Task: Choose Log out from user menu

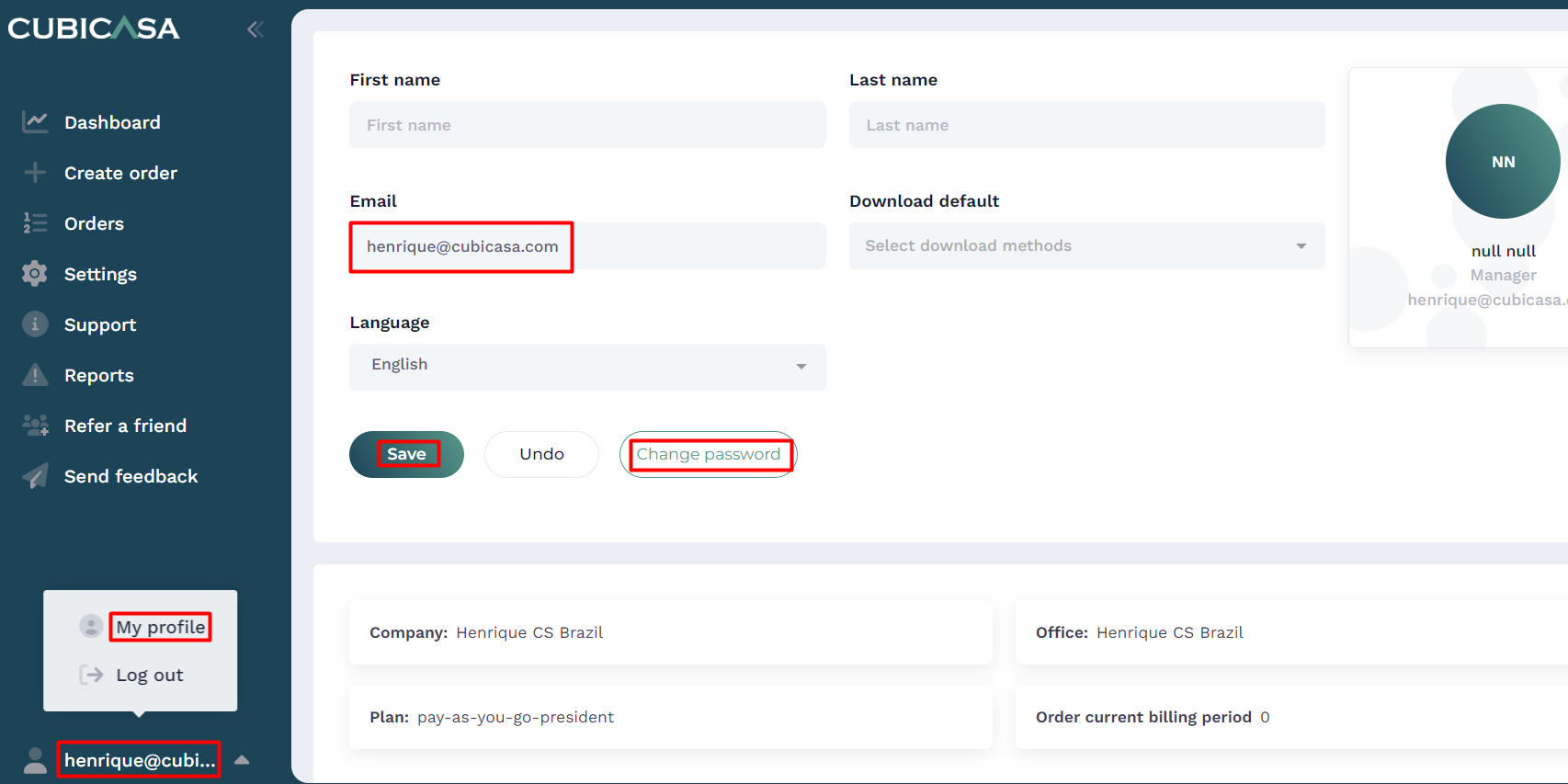Action: [149, 676]
